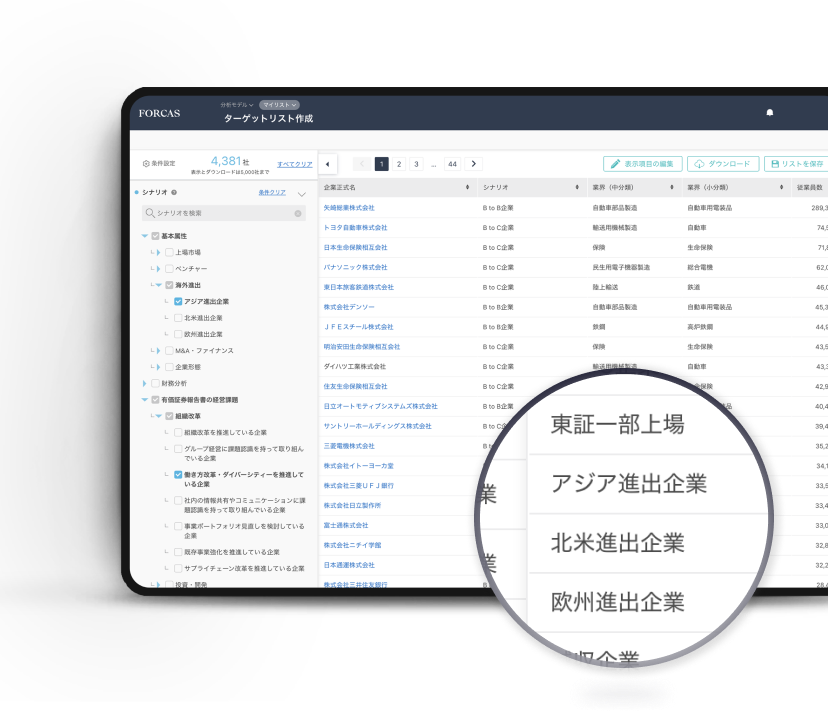Click the リストを保存 button
Viewport: 828px width, 720px height.
pos(797,164)
